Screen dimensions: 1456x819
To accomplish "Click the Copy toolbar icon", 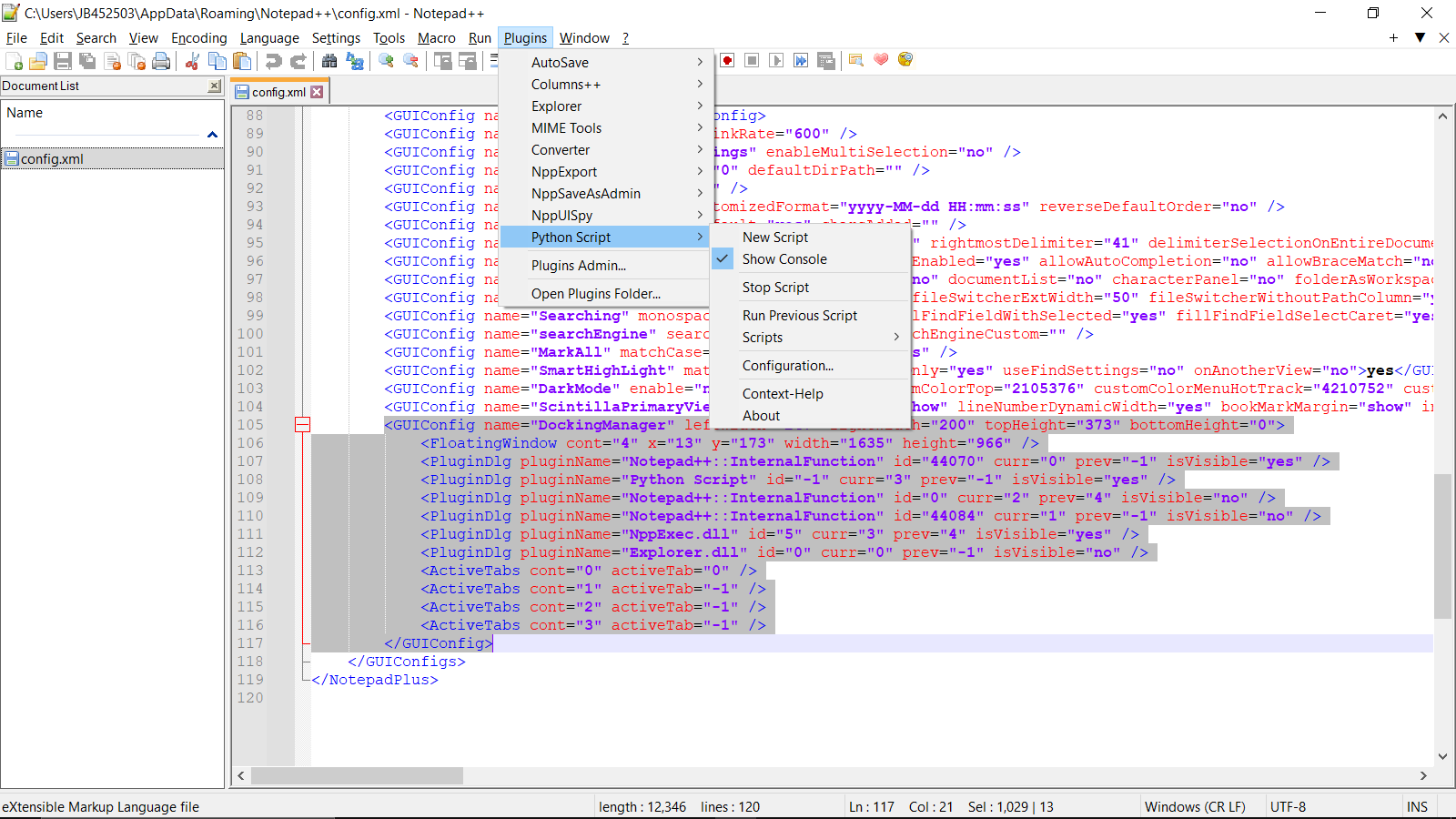I will (217, 61).
